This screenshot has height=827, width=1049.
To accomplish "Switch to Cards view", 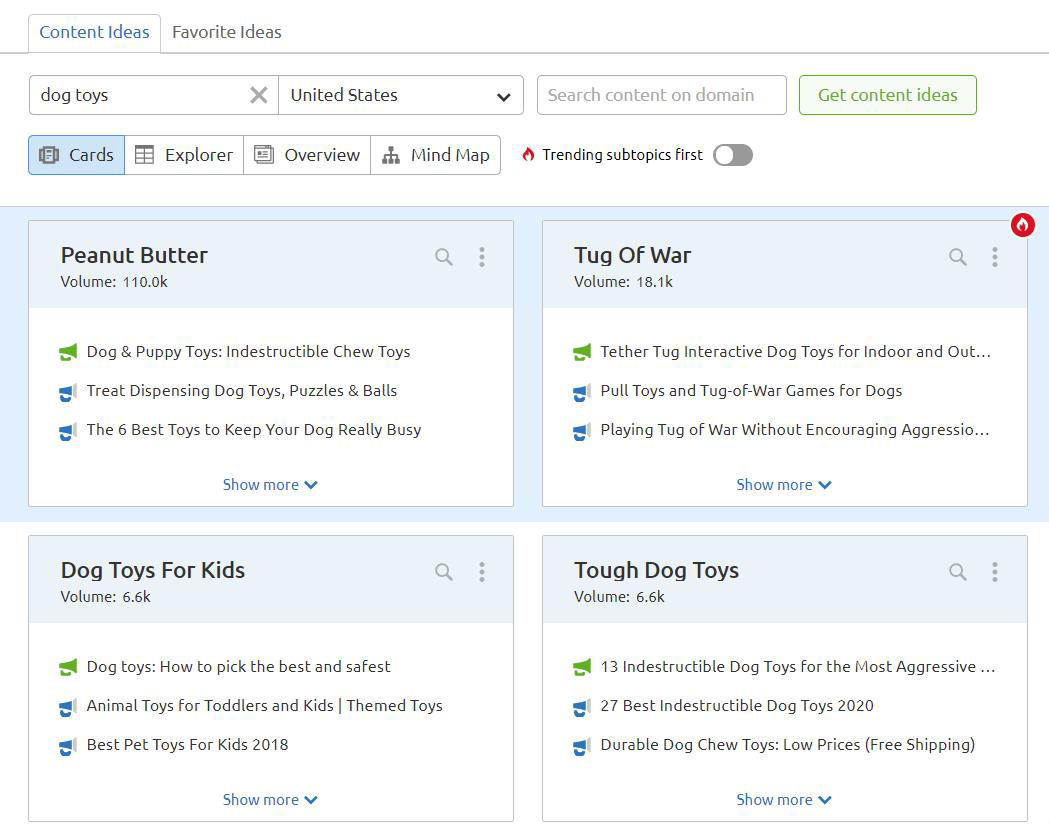I will click(77, 155).
